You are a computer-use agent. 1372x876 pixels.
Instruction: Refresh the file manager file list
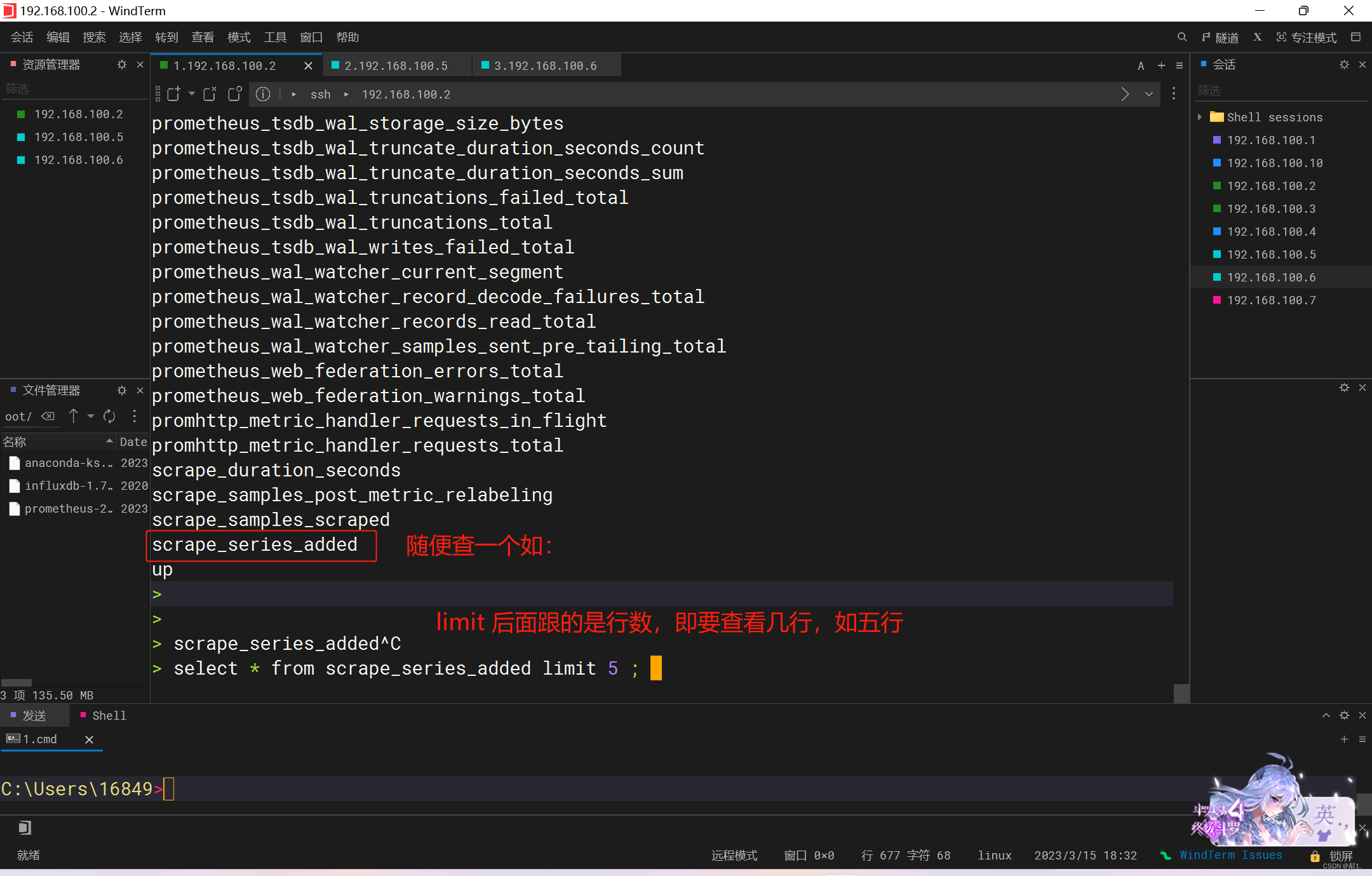click(x=109, y=416)
